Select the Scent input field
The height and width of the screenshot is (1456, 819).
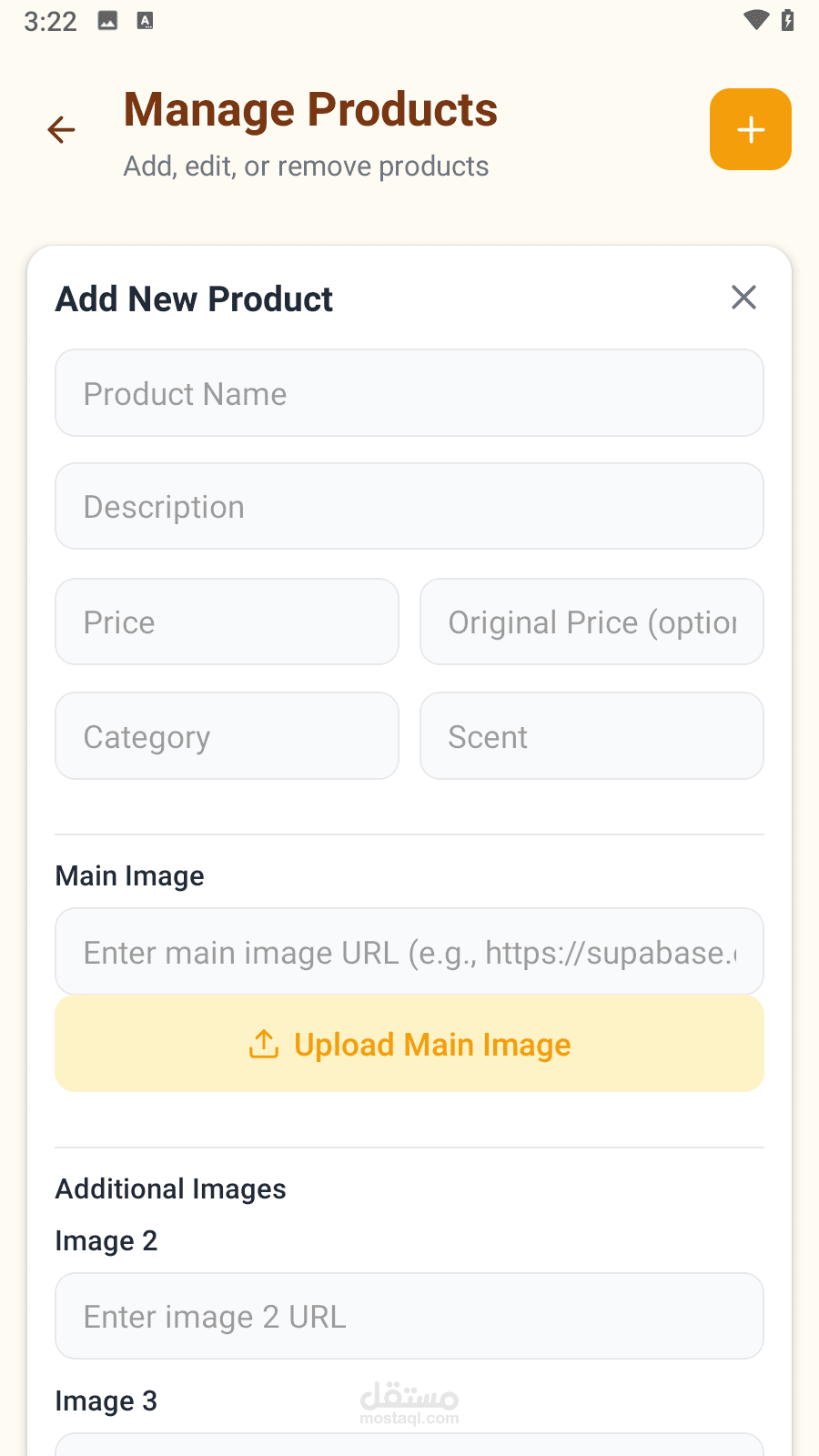[591, 736]
